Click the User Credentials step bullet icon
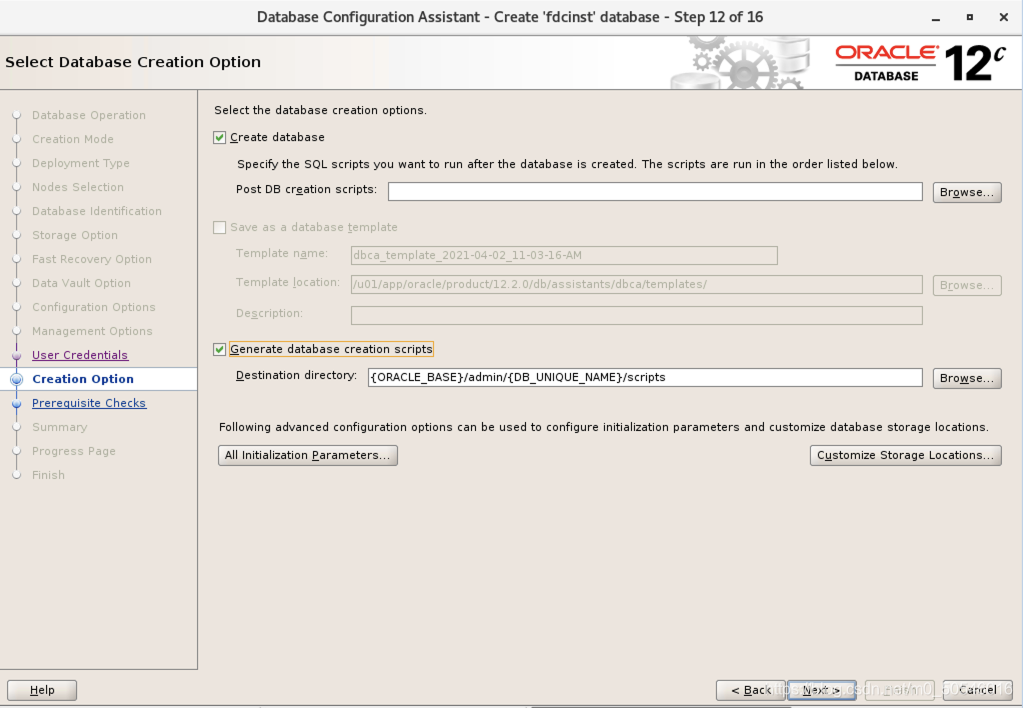Image resolution: width=1023 pixels, height=708 pixels. (17, 356)
